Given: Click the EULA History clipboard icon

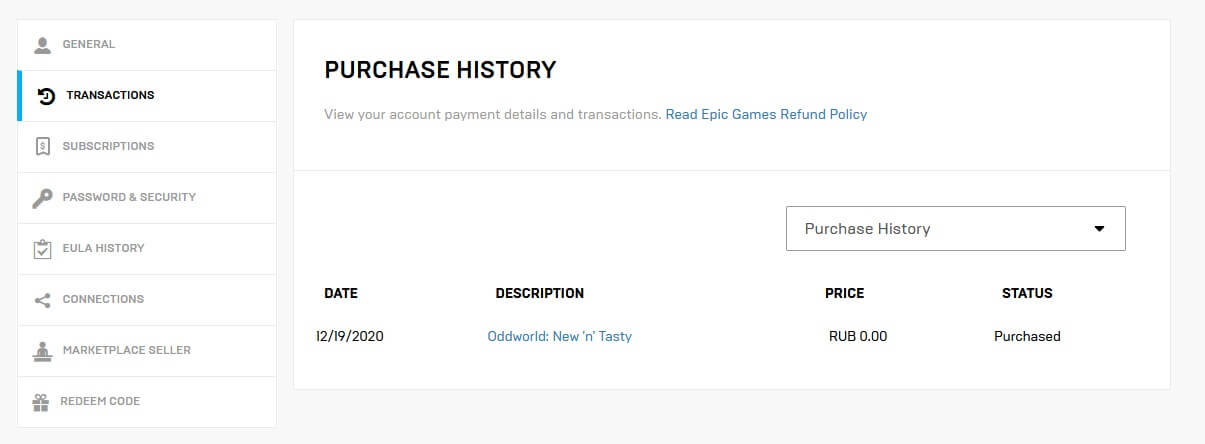Looking at the screenshot, I should point(42,249).
